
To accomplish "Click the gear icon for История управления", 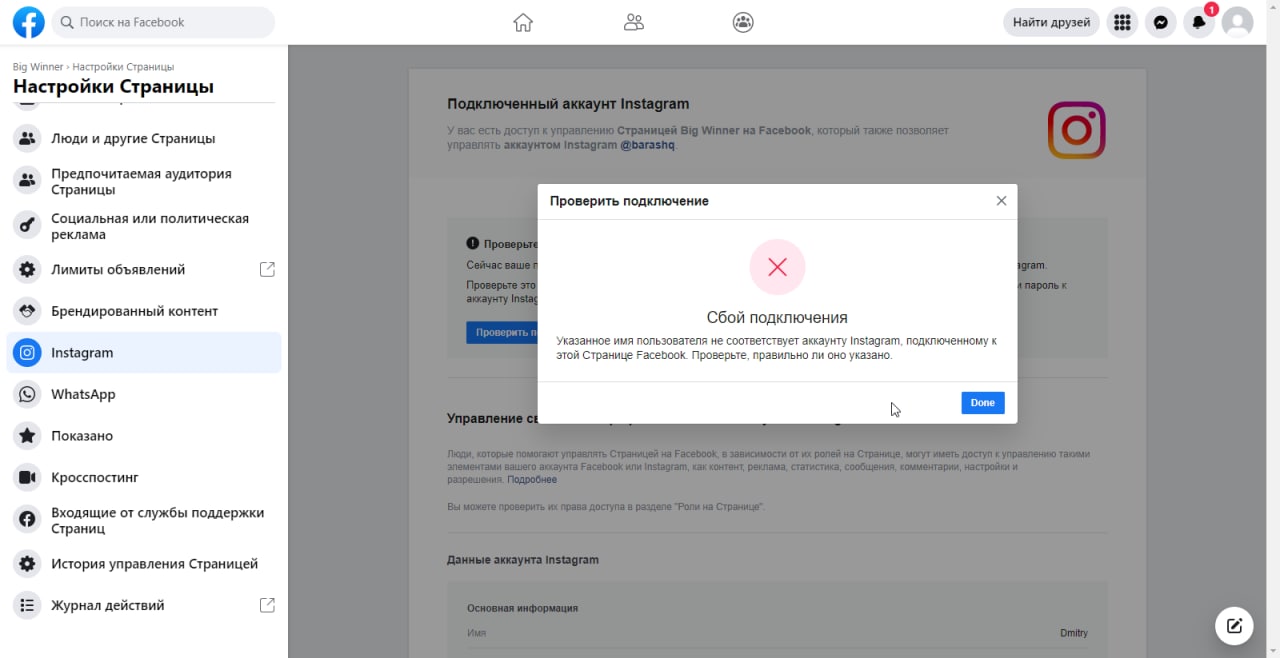I will point(28,564).
